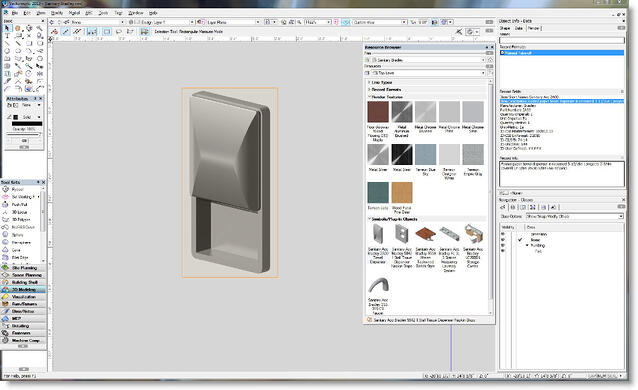
Task: Open the Class Options dropdown in Navigation
Action: tap(575, 217)
